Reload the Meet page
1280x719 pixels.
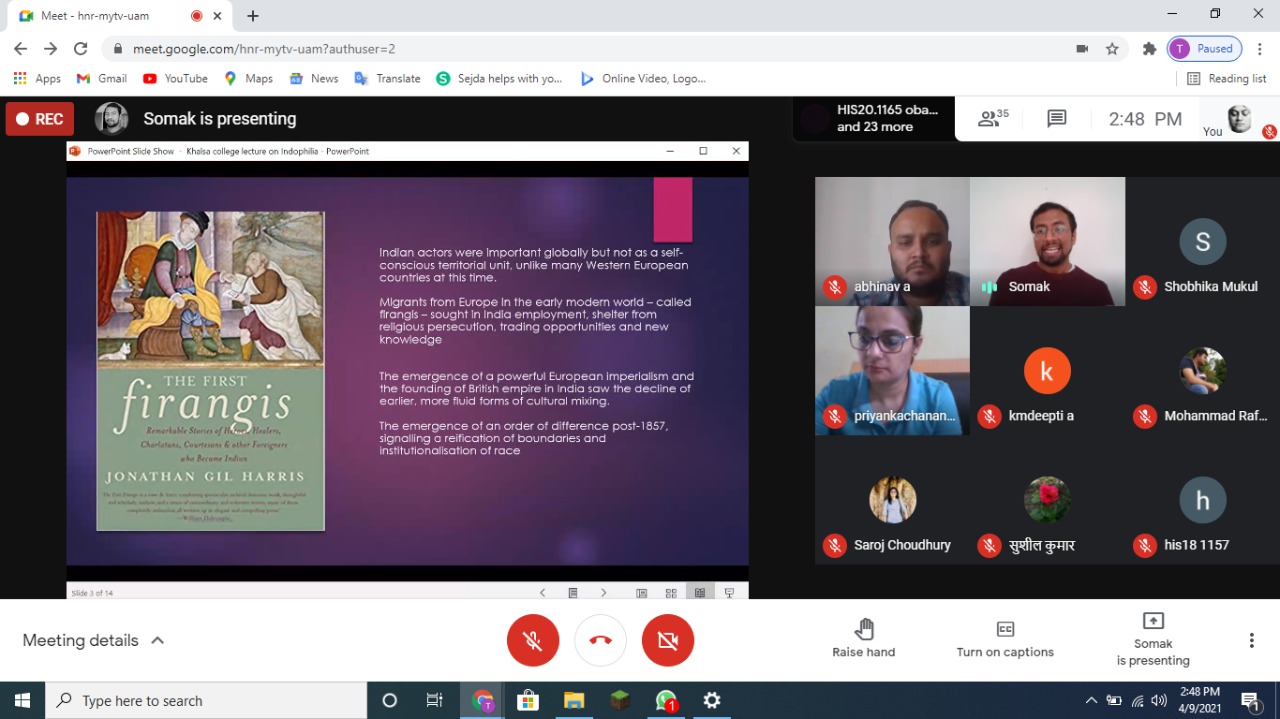pyautogui.click(x=80, y=48)
